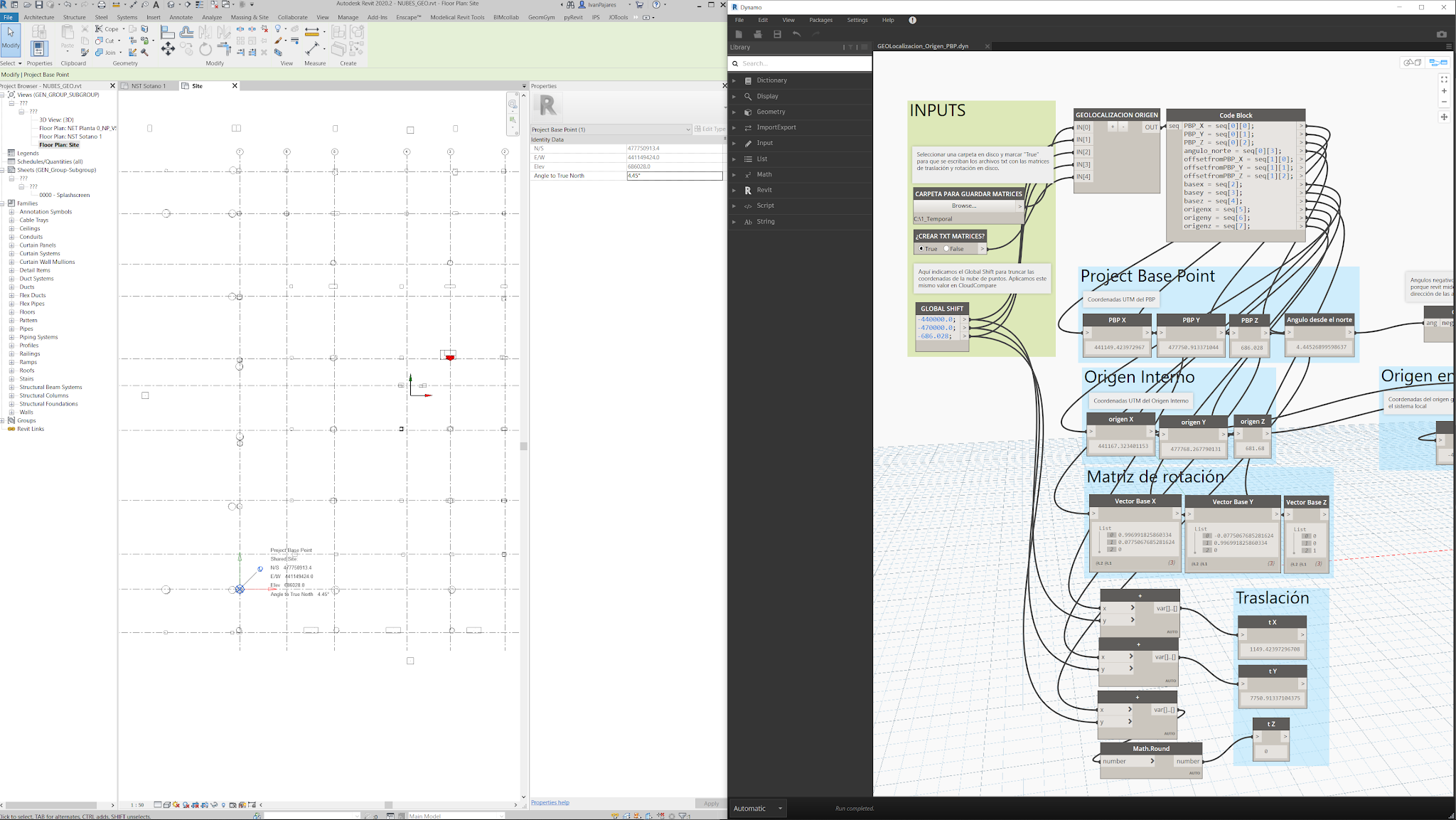Image resolution: width=1456 pixels, height=820 pixels.
Task: Click the horizontal scrollbar thumb below Project Browser
Action: pyautogui.click(x=50, y=805)
